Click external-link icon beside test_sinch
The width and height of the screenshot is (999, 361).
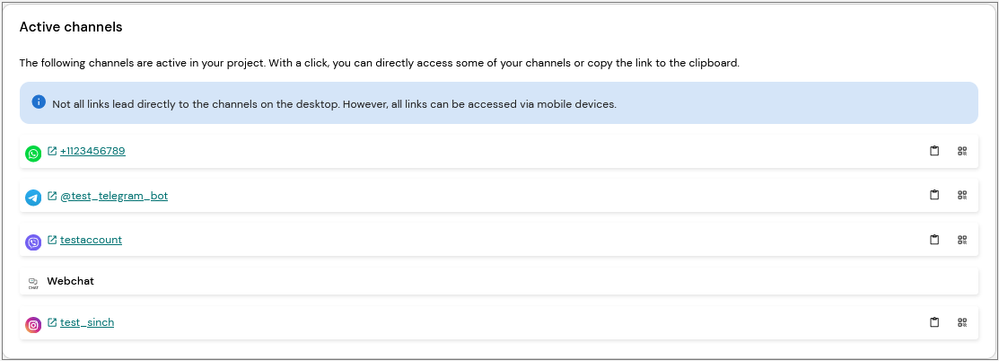tap(52, 323)
